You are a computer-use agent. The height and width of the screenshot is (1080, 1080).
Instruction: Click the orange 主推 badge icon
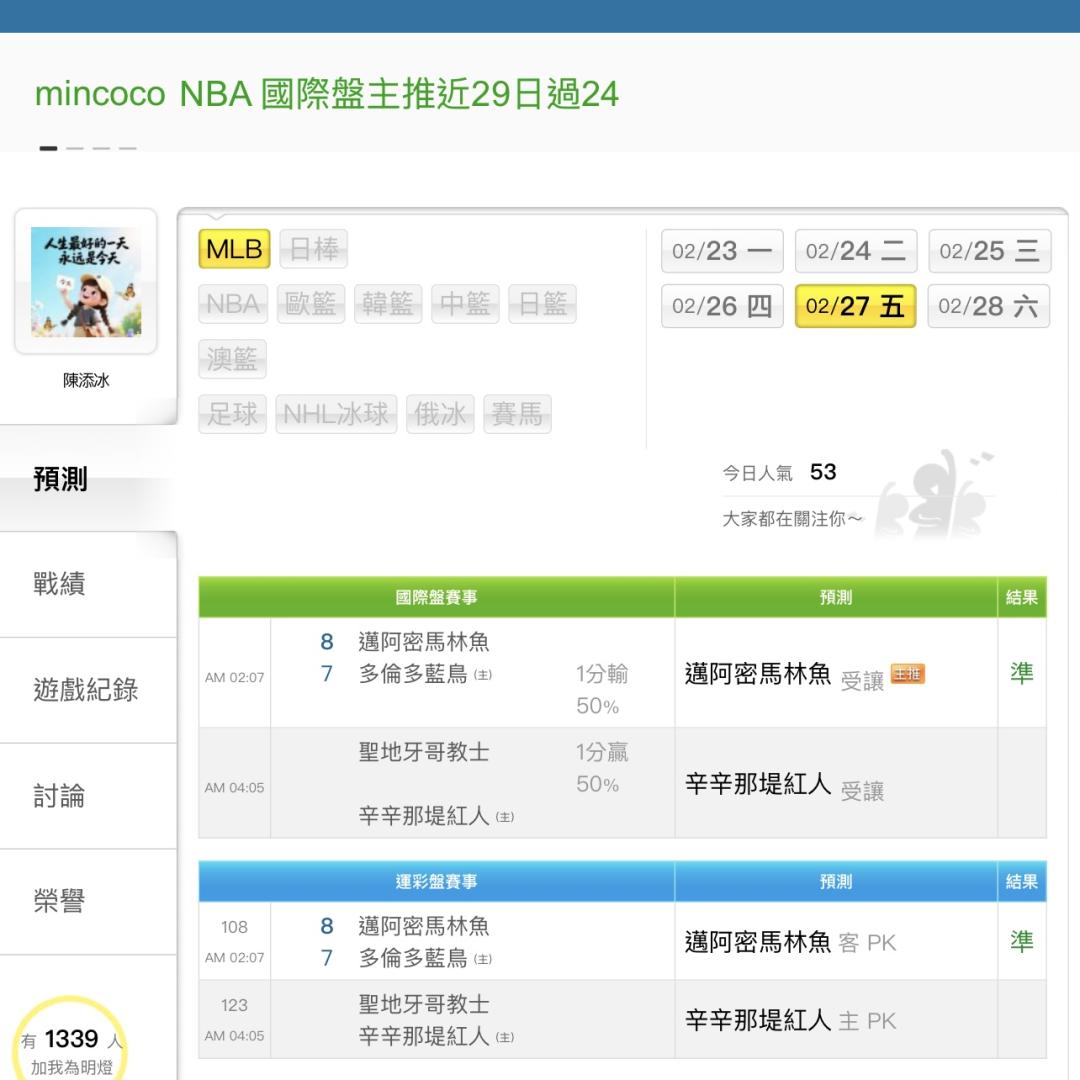pos(907,675)
